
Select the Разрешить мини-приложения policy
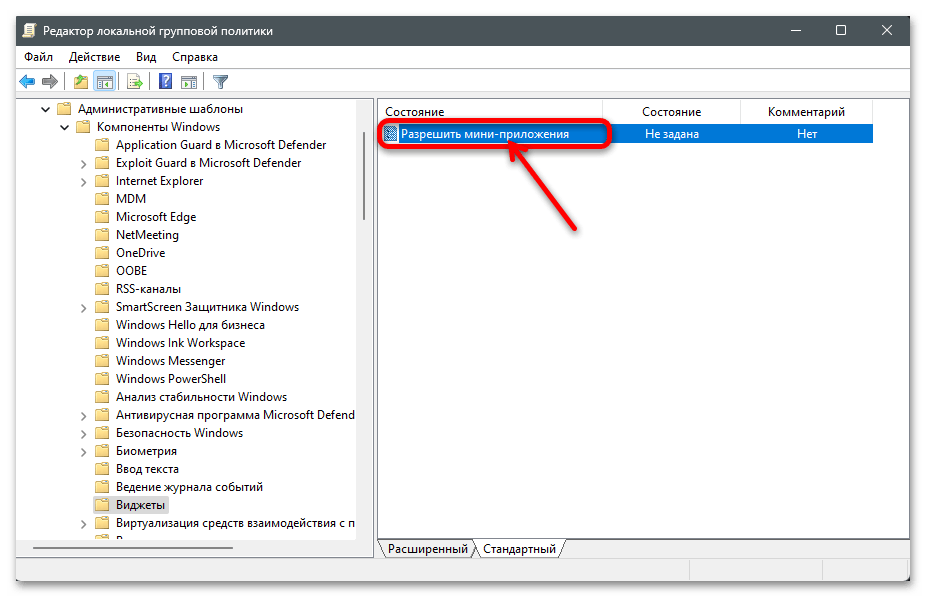coord(485,134)
